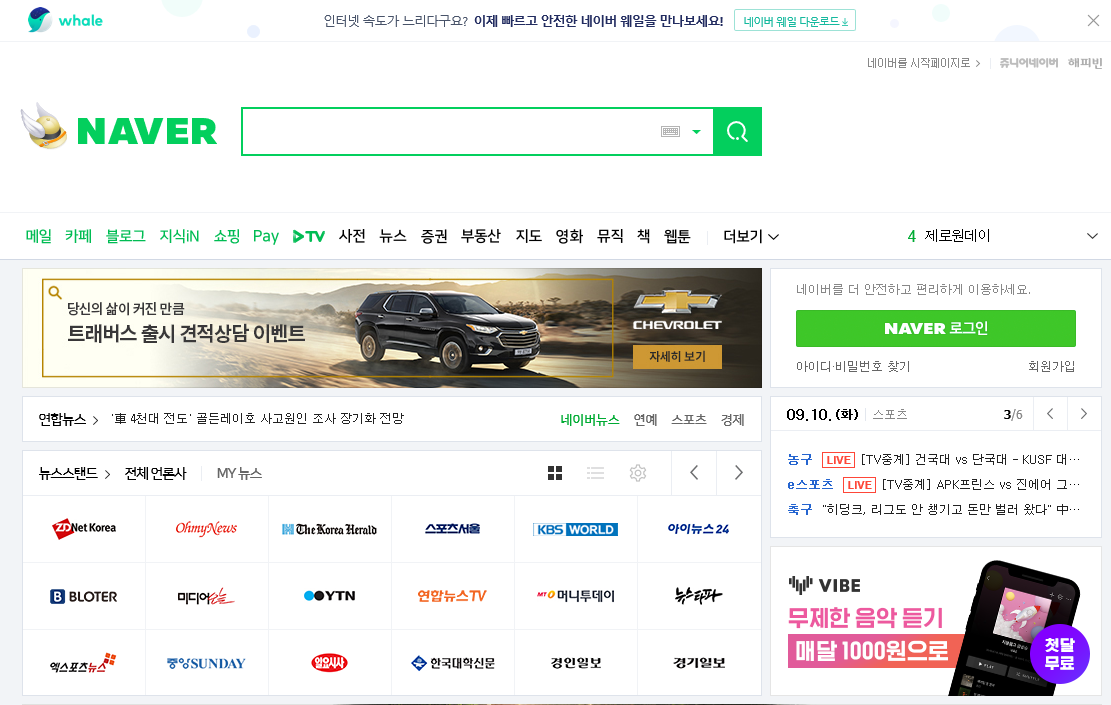This screenshot has height=705, width=1111.
Task: Go to previous newsstand page
Action: [x=694, y=473]
